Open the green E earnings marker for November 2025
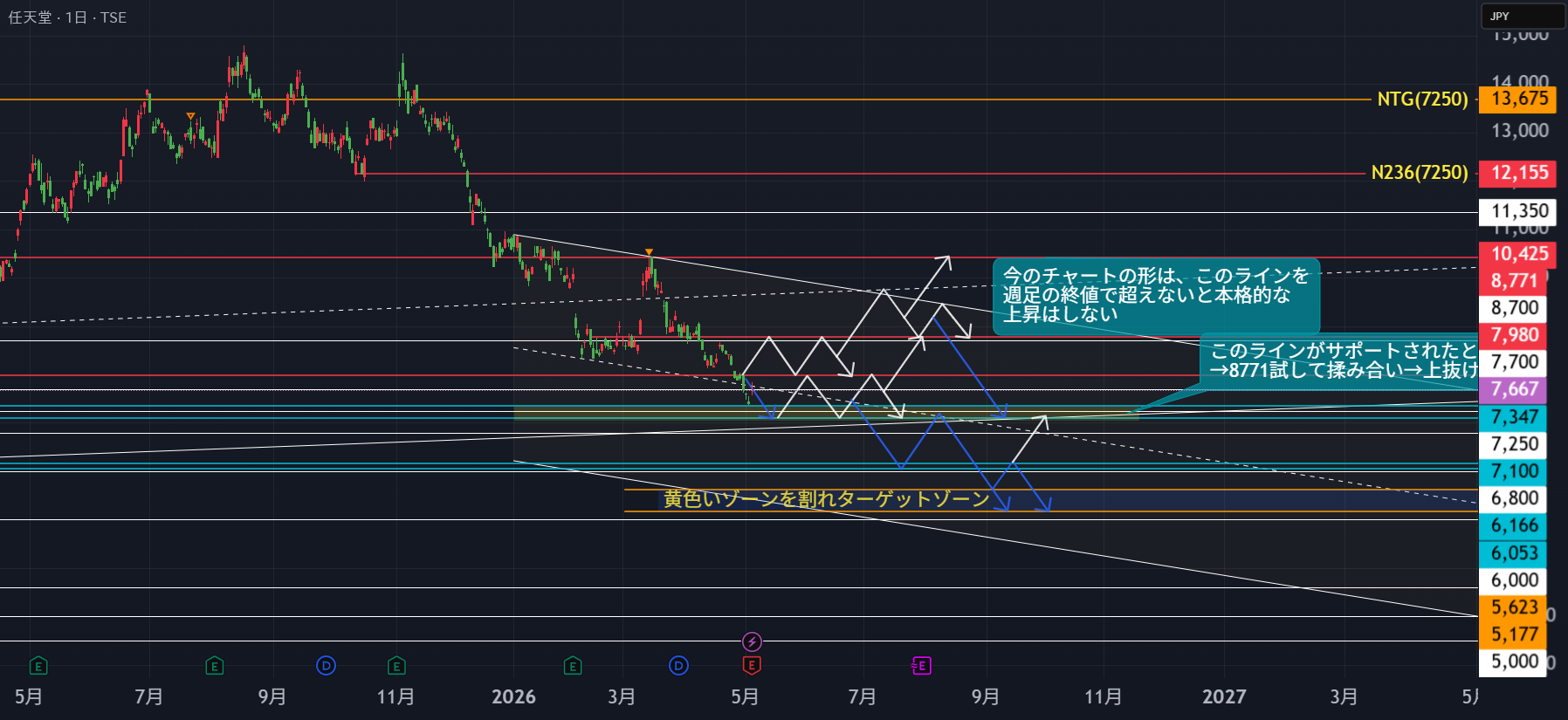The width and height of the screenshot is (1568, 720). point(396,666)
